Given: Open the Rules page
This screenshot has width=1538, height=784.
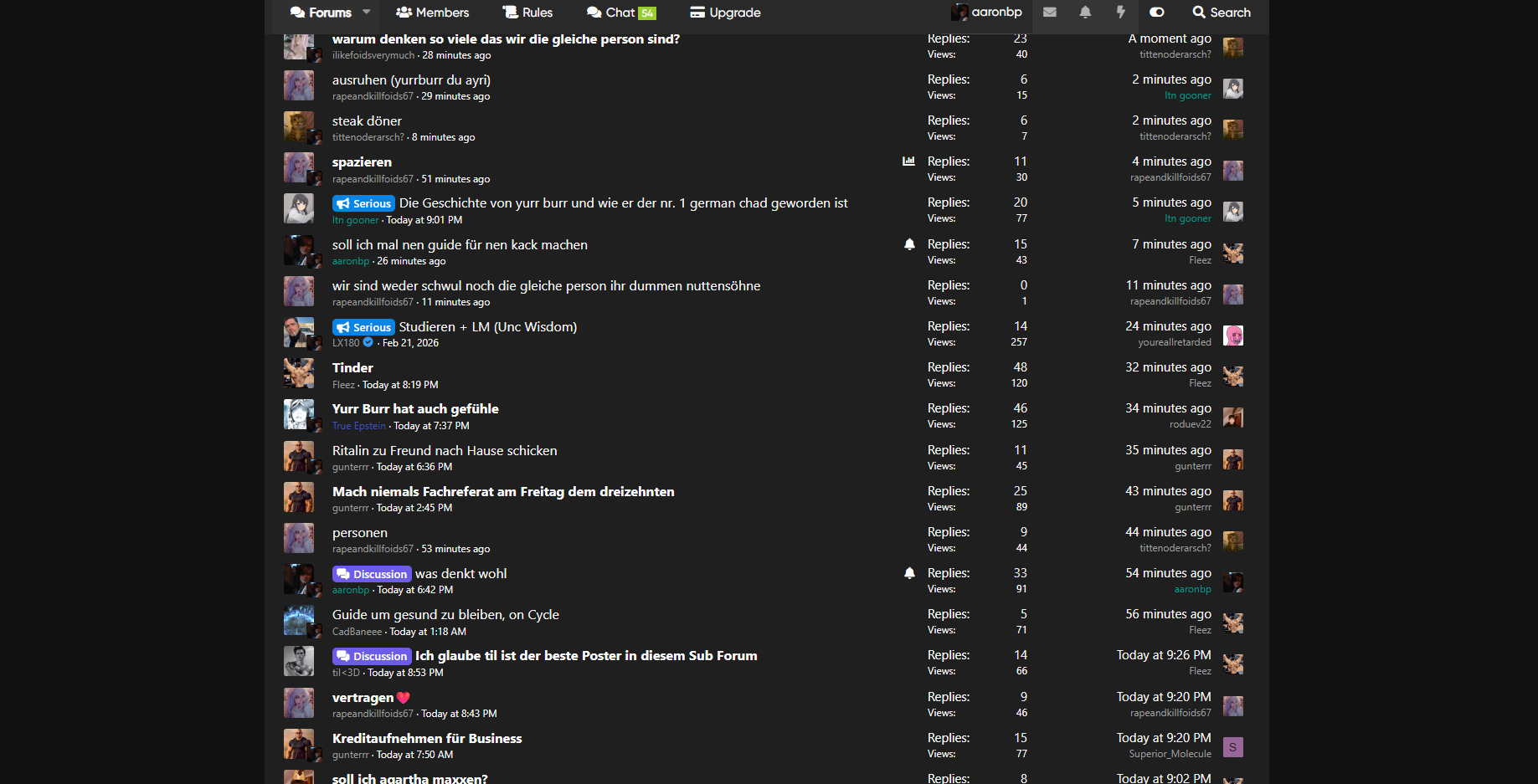Looking at the screenshot, I should [527, 13].
